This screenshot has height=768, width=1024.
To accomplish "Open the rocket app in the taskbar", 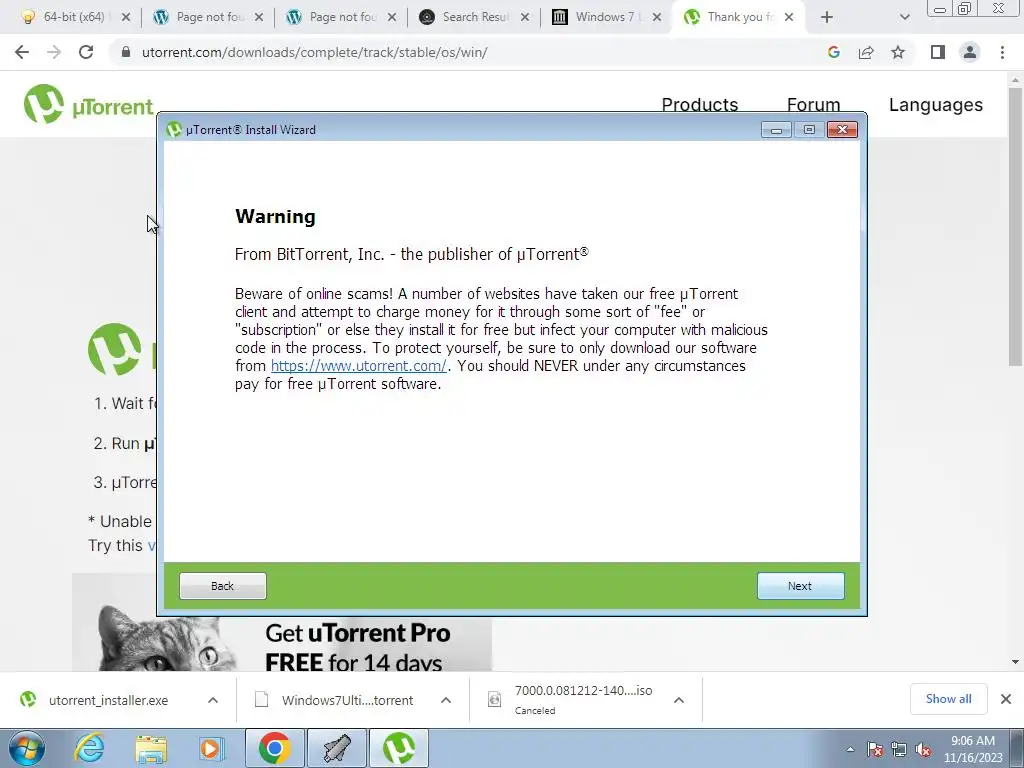I will 336,748.
